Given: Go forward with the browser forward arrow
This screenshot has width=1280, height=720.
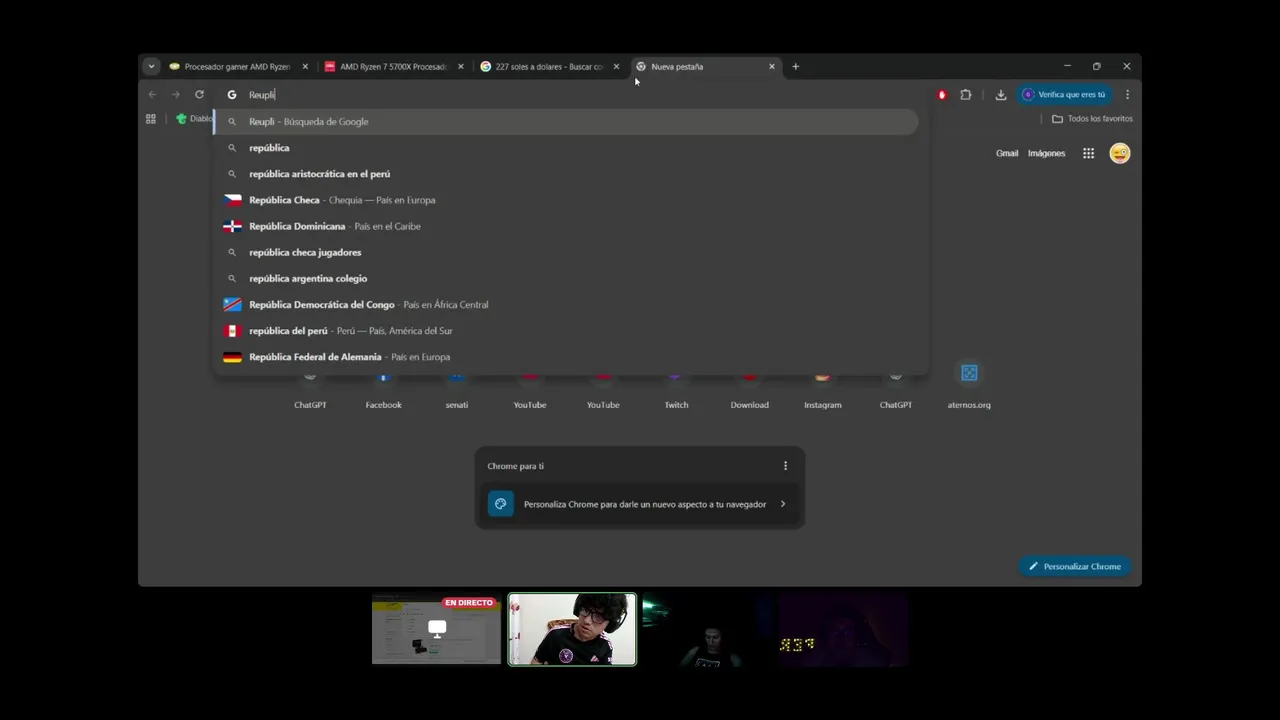Looking at the screenshot, I should tap(175, 94).
